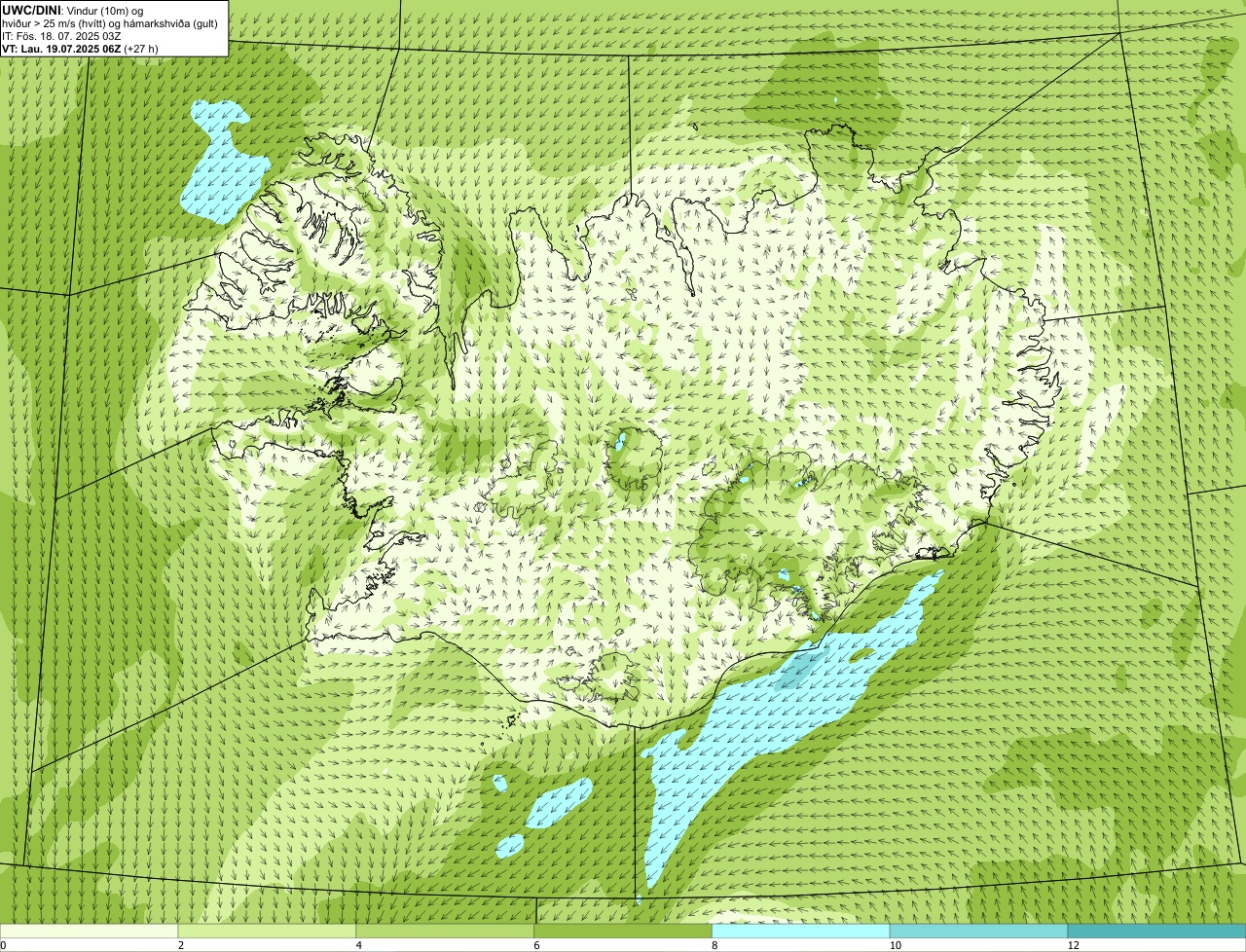The width and height of the screenshot is (1246, 952).
Task: Click the '6' tick label on color scale
Action: pos(536,945)
